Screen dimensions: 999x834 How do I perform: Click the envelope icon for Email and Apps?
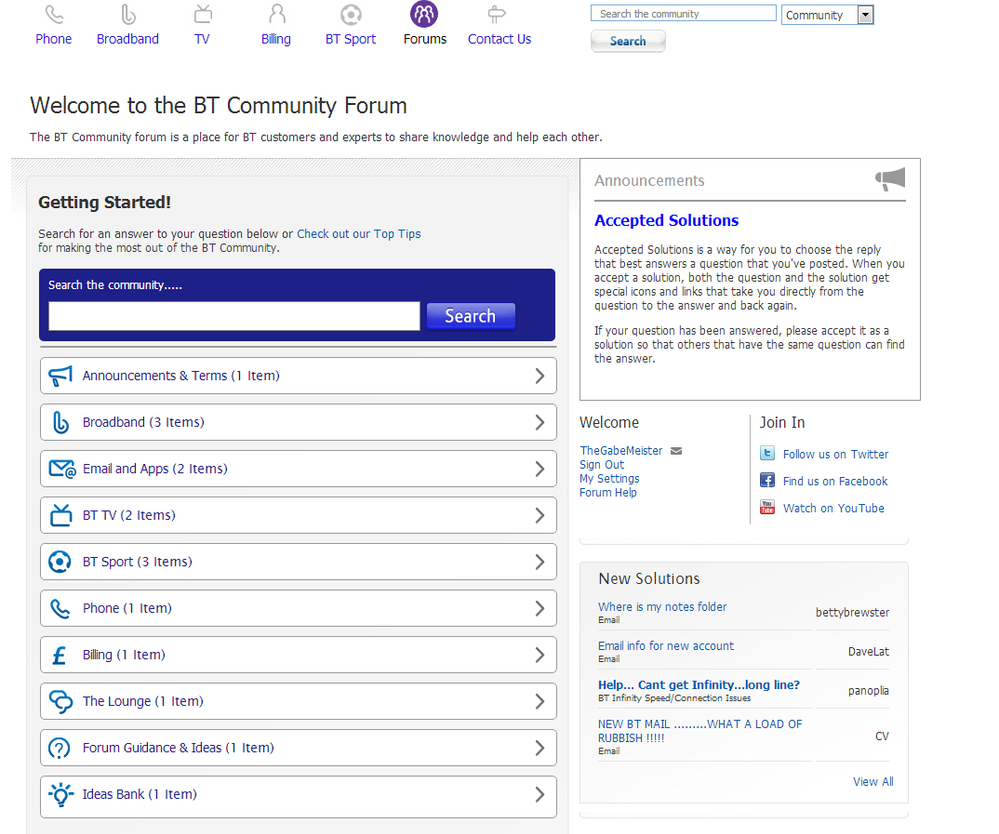coord(62,469)
